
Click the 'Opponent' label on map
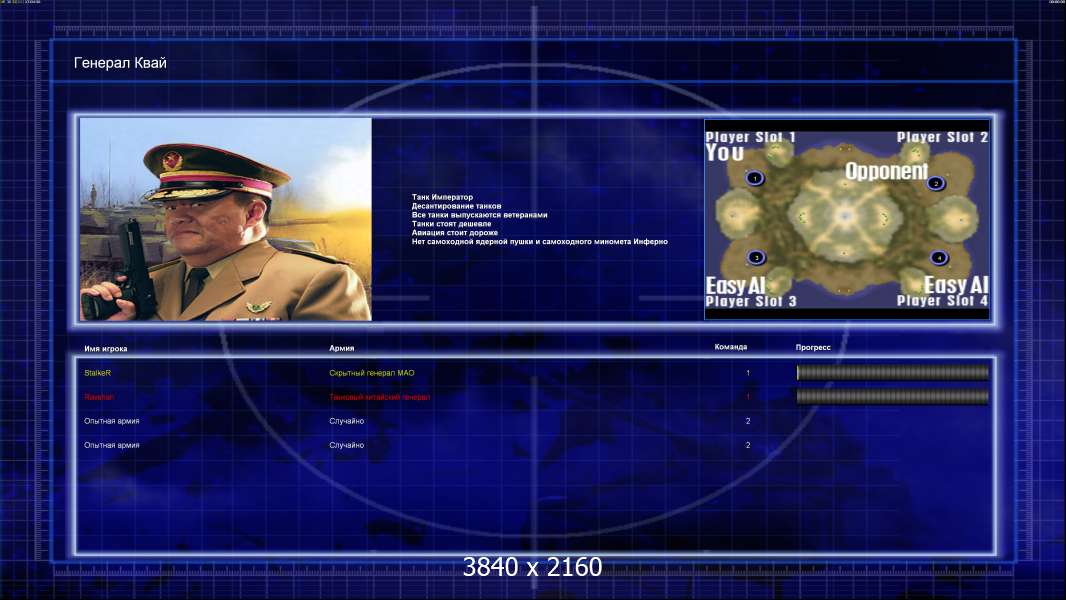887,171
